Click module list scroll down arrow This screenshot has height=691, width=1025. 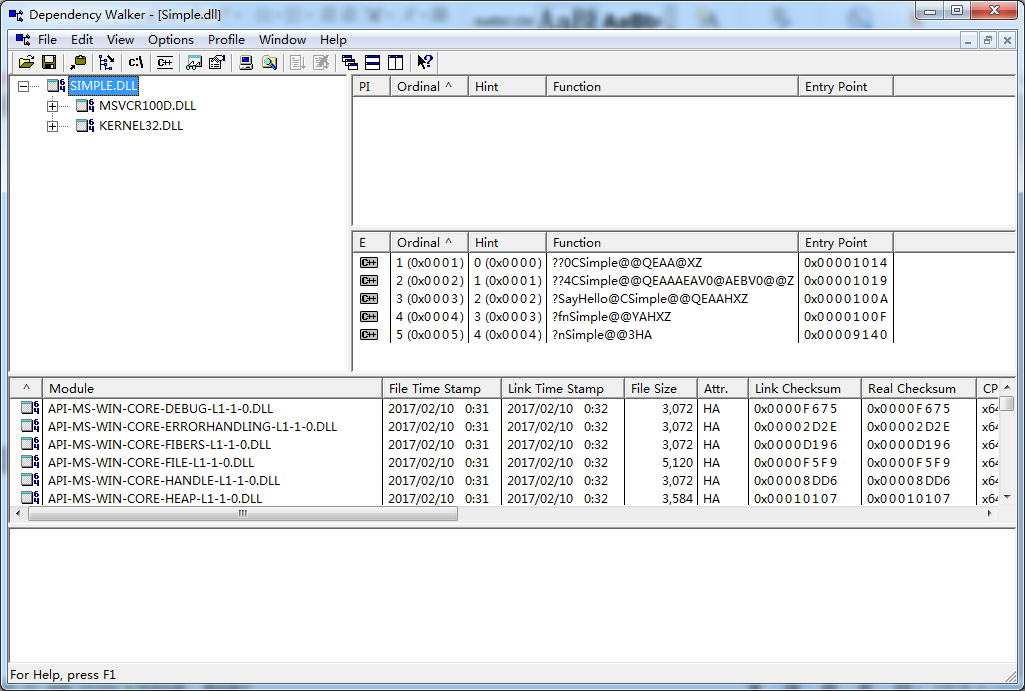(1007, 497)
